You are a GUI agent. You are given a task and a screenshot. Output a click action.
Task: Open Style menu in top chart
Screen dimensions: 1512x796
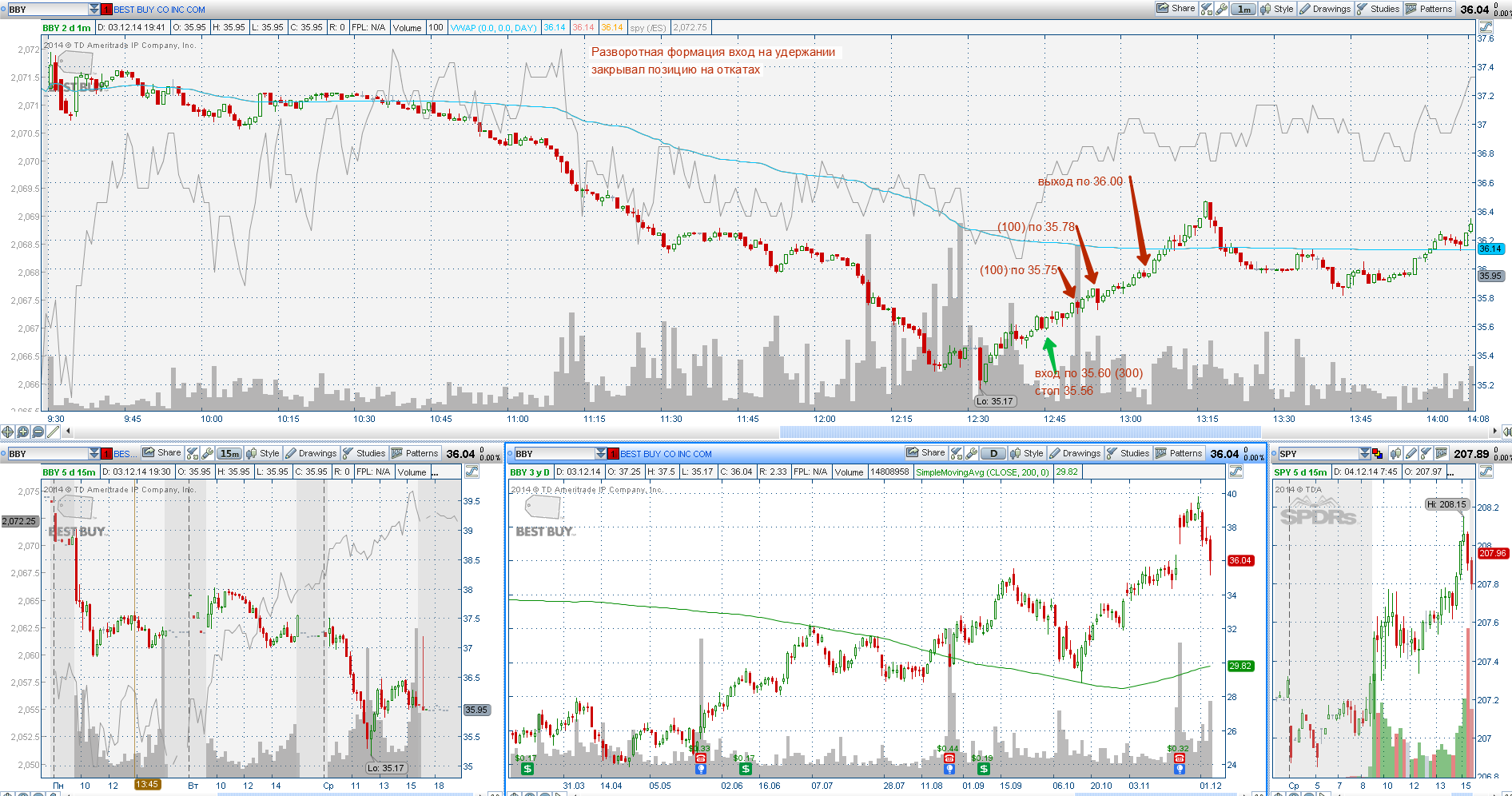[x=1276, y=9]
